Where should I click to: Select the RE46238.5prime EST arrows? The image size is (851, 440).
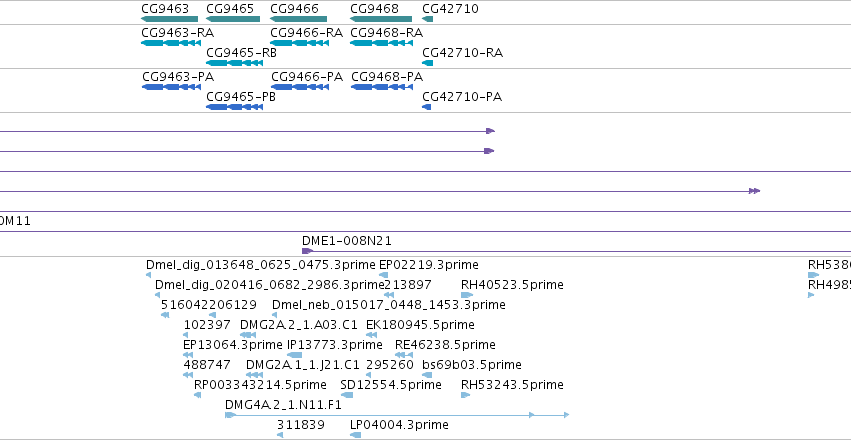pos(404,355)
